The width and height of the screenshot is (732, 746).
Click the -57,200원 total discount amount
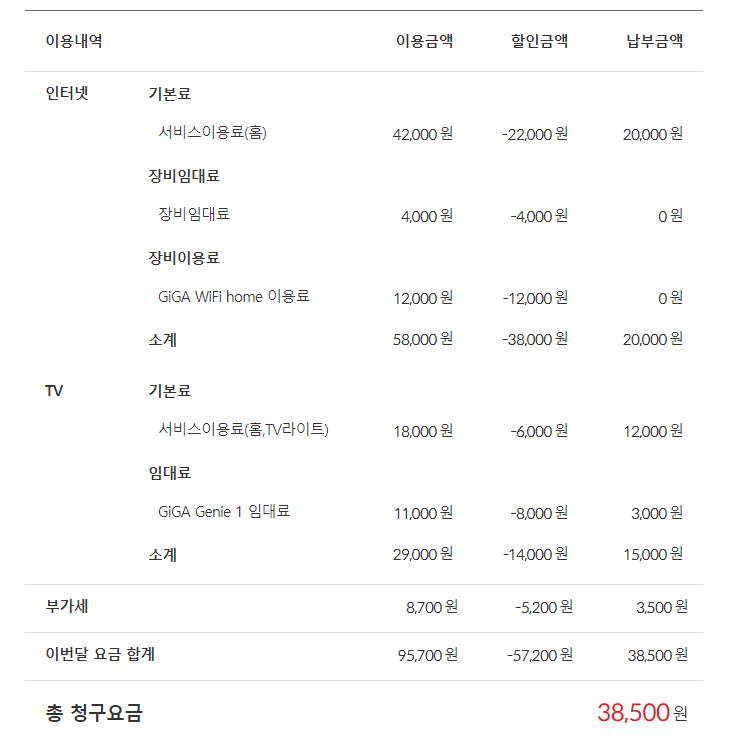540,655
